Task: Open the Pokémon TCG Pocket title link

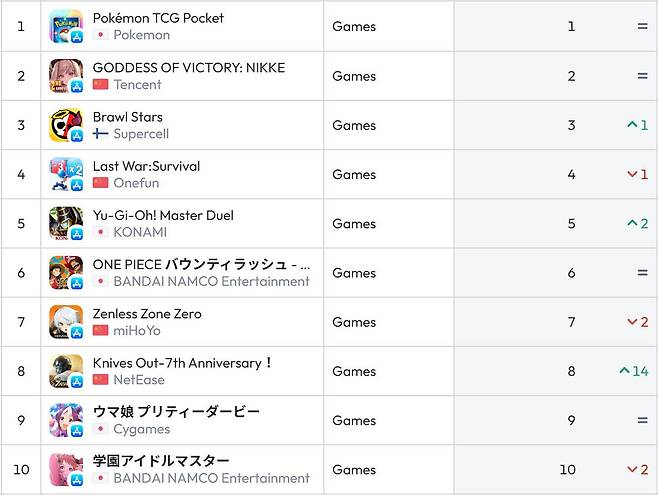Action: click(x=158, y=18)
